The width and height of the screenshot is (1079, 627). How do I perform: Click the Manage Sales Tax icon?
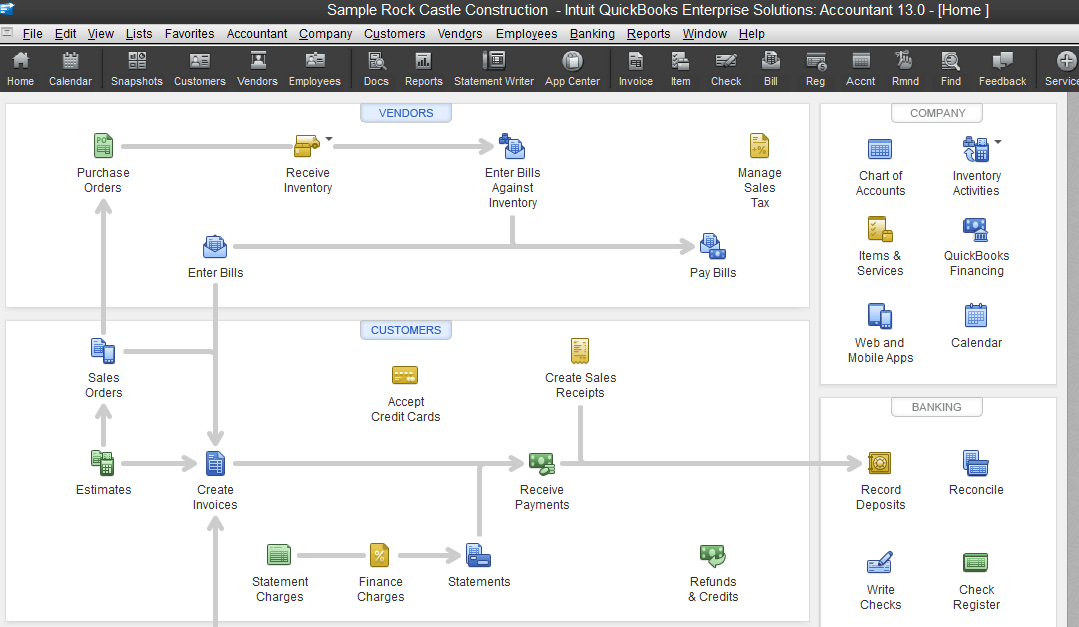[x=759, y=147]
